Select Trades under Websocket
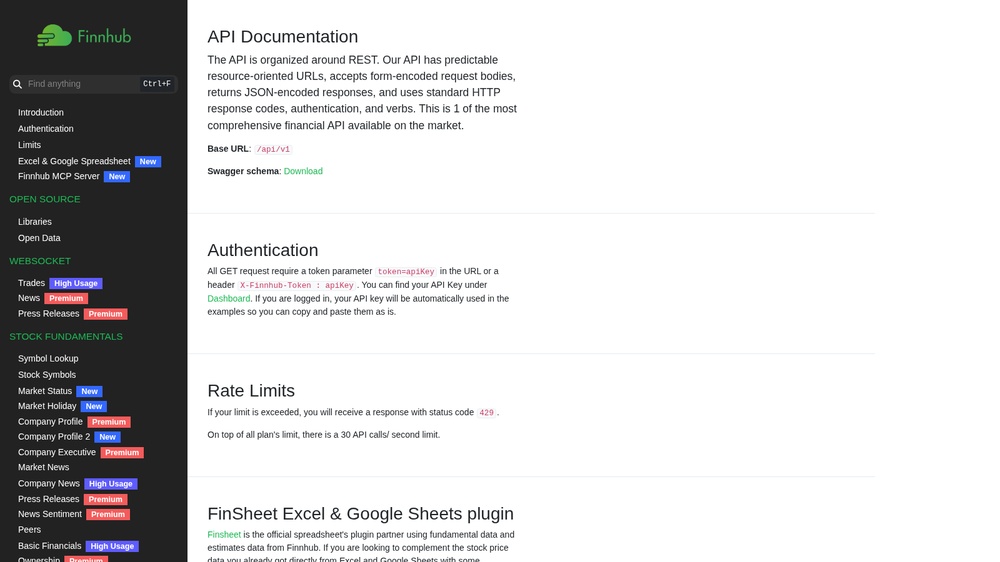 click(x=31, y=283)
